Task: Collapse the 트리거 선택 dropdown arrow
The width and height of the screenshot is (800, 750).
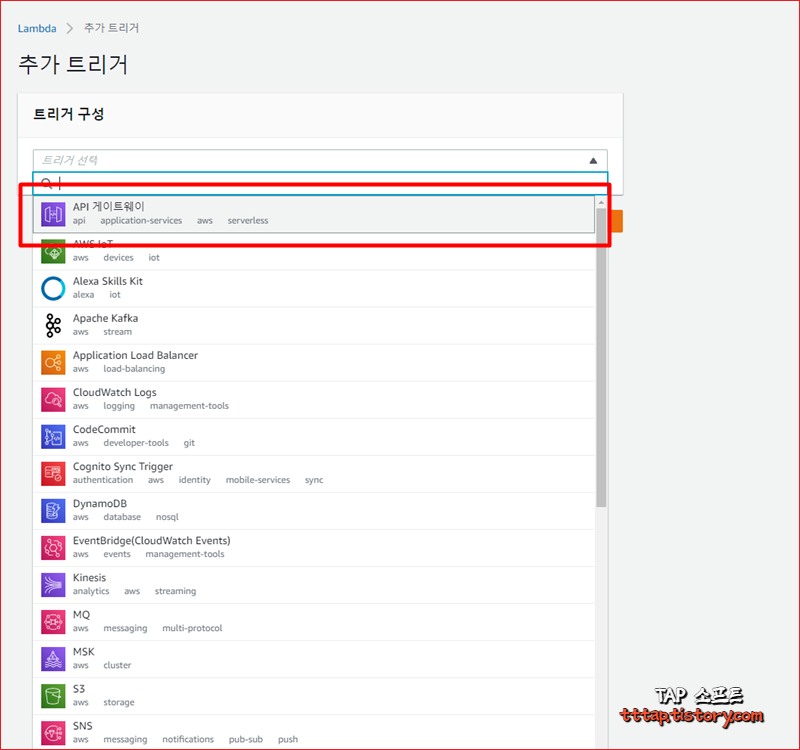Action: [593, 161]
